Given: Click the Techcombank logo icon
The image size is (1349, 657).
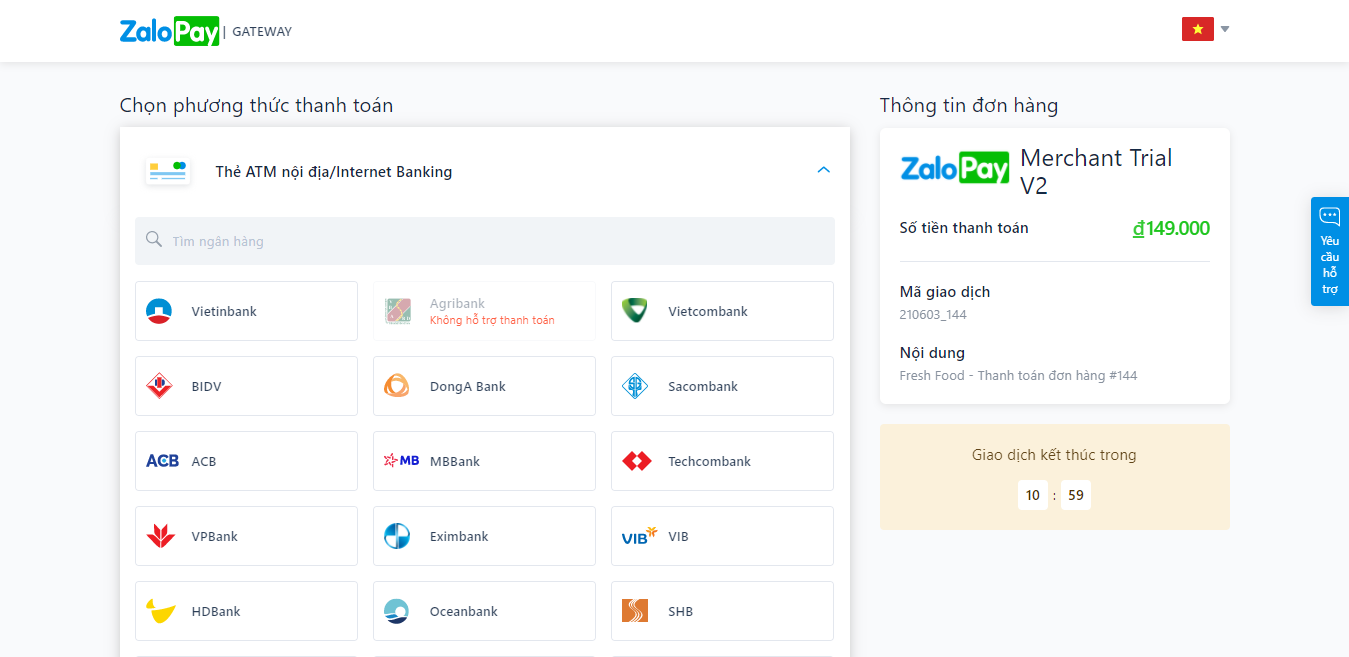Looking at the screenshot, I should (637, 461).
